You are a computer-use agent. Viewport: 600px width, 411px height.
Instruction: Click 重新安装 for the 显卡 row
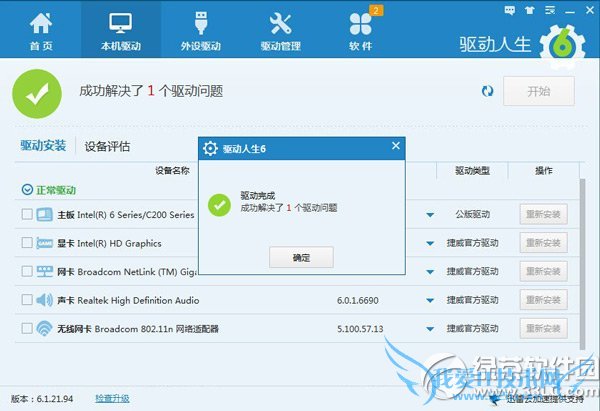pos(543,243)
